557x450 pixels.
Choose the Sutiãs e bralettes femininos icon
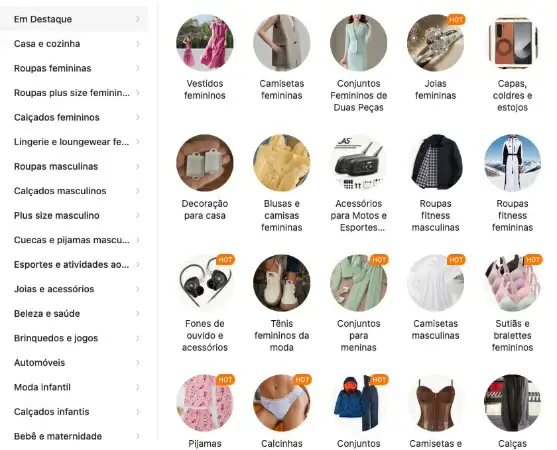pos(512,283)
